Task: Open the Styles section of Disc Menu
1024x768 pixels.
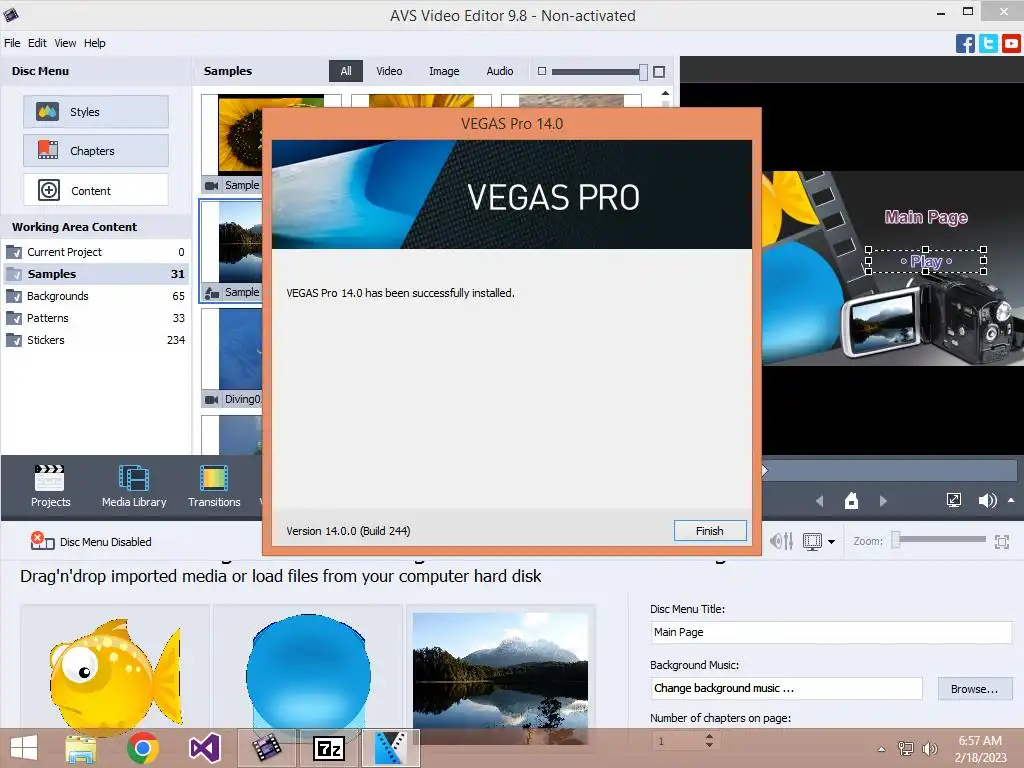Action: pyautogui.click(x=96, y=112)
